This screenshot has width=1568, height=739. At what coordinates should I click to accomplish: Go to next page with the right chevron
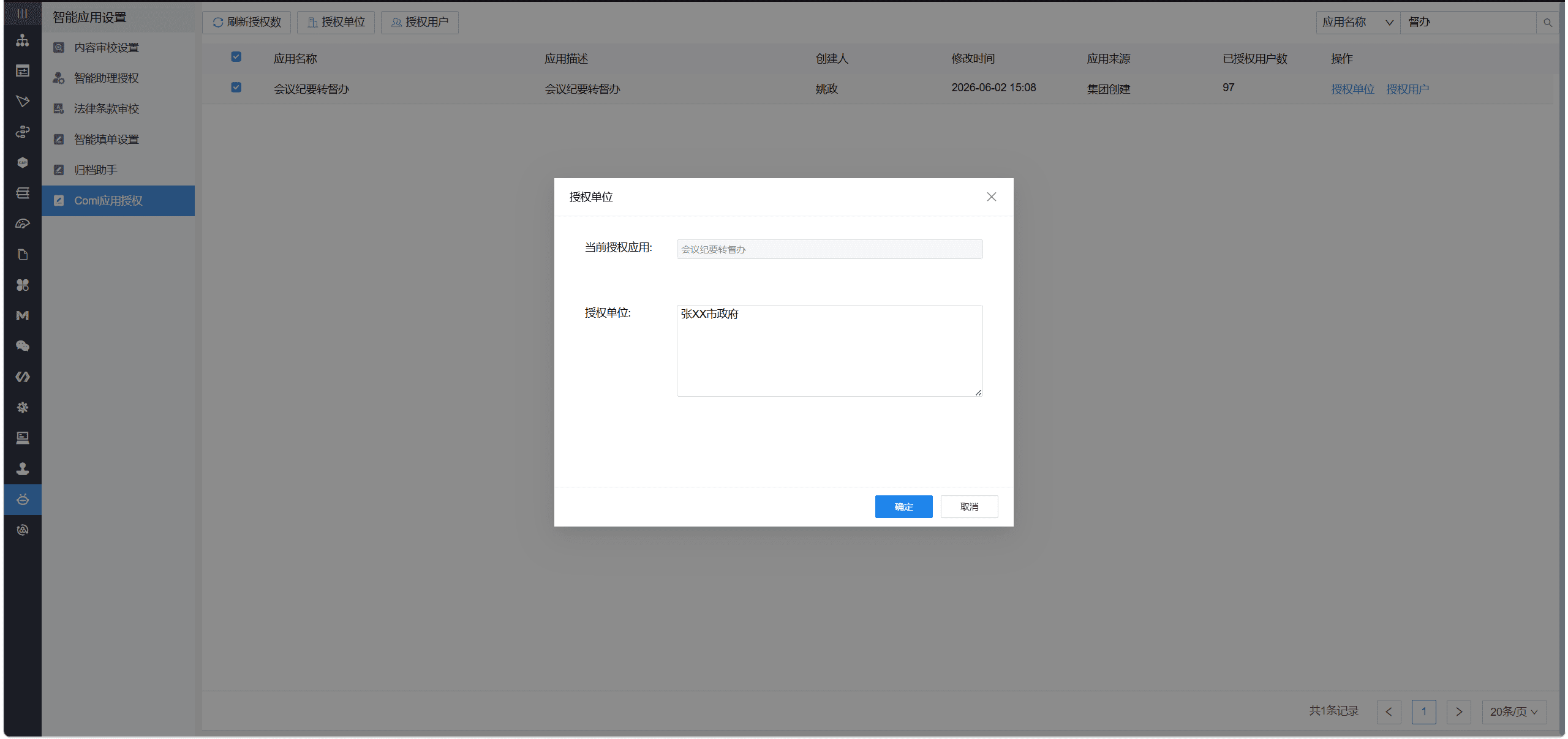click(x=1459, y=711)
